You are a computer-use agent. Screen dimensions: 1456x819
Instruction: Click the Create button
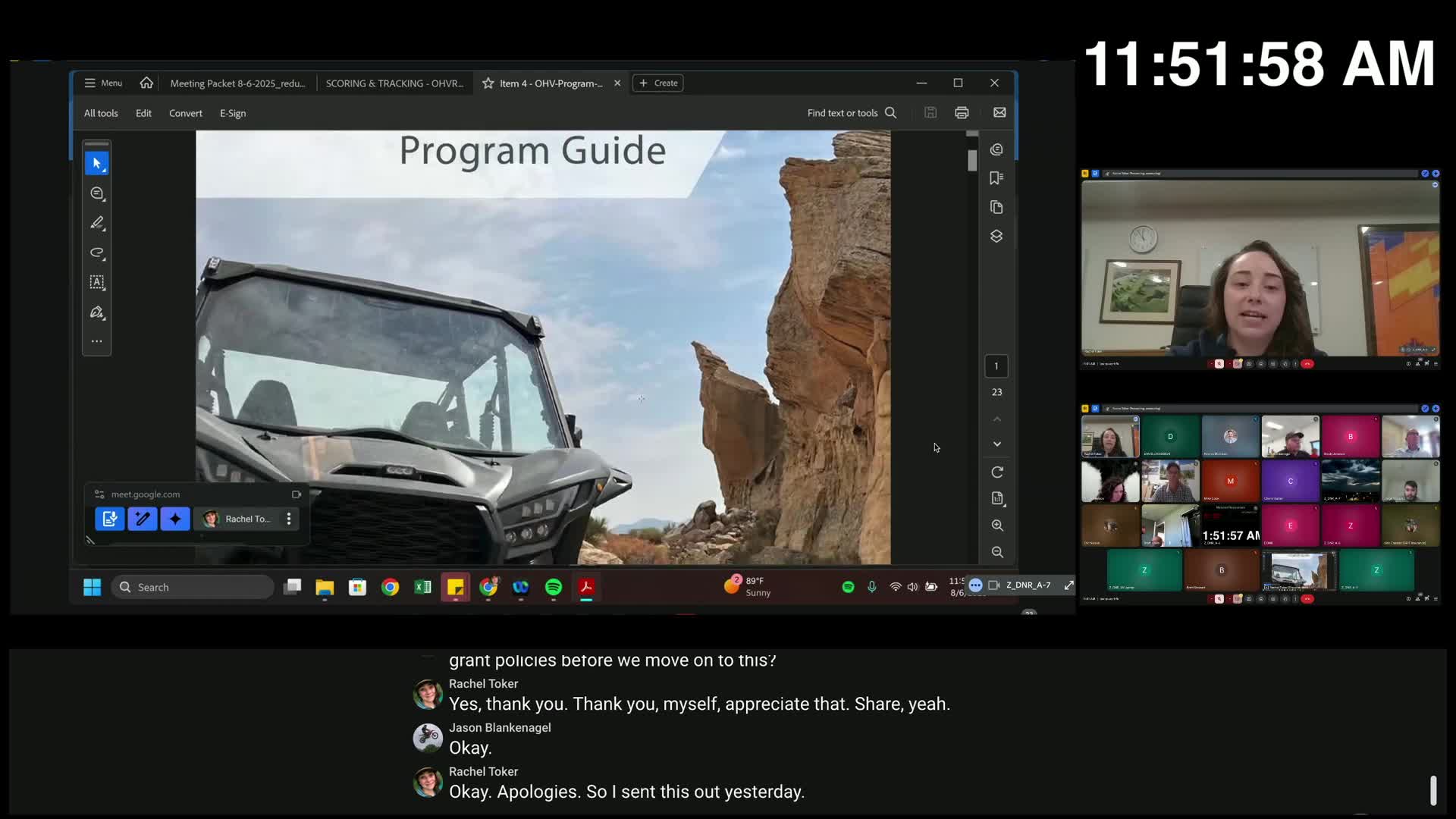click(658, 83)
